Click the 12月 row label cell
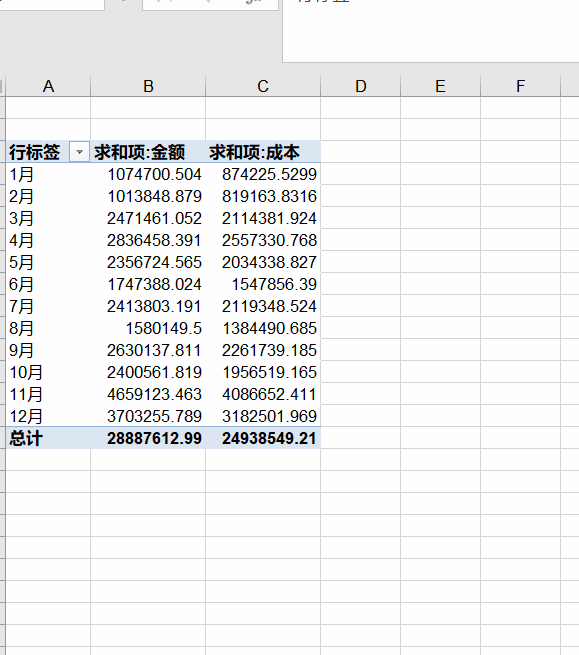This screenshot has width=579, height=655. pyautogui.click(x=48, y=416)
